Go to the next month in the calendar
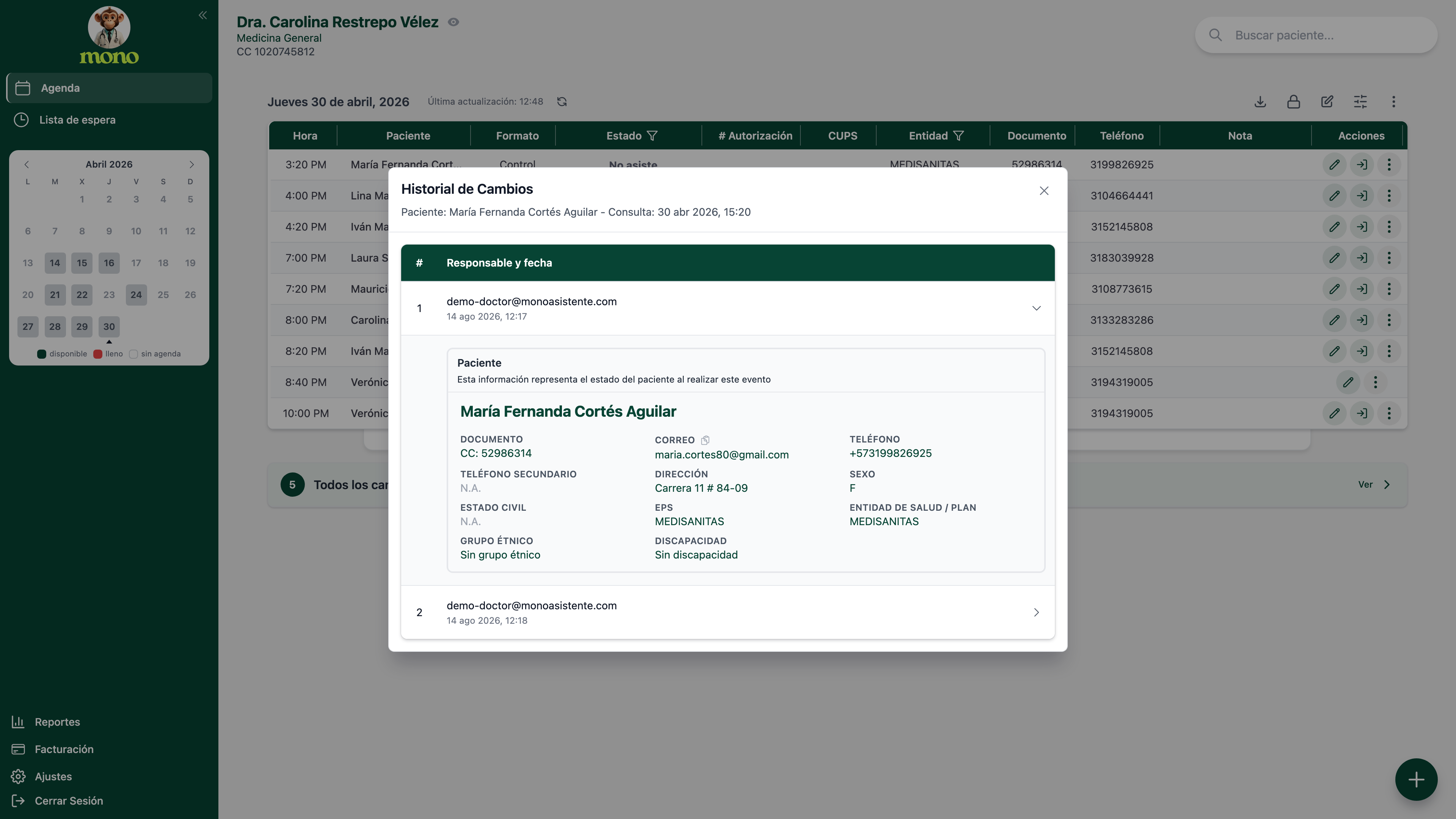Screen dimensions: 1456x819 tap(191, 165)
